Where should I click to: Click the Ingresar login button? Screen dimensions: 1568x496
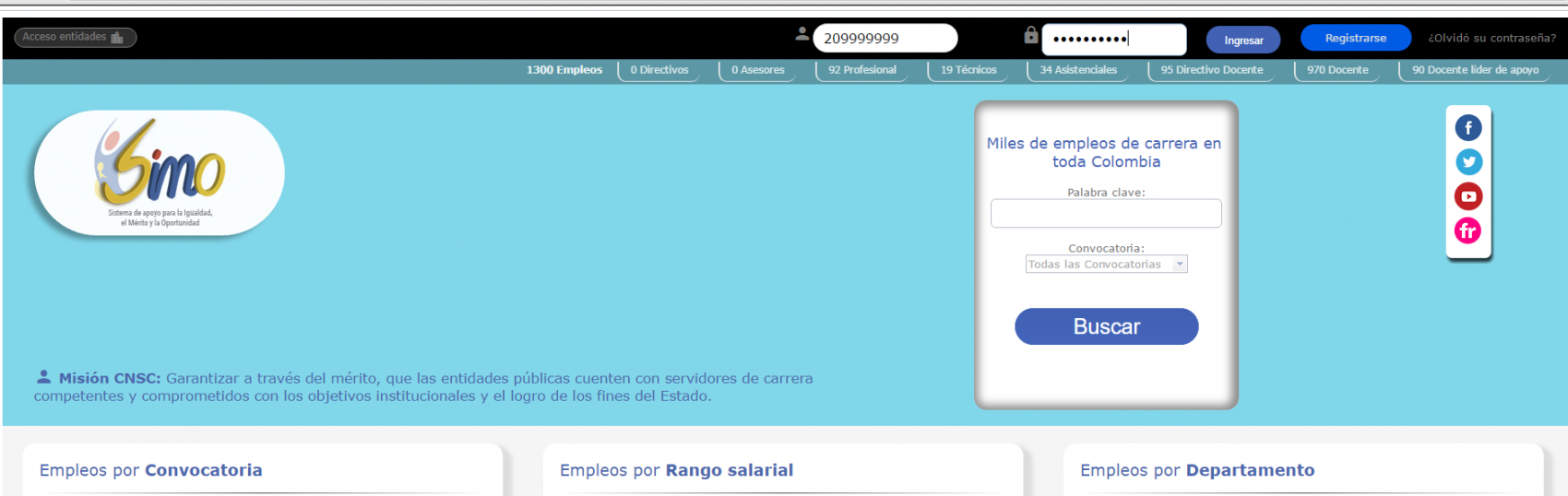coord(1243,40)
